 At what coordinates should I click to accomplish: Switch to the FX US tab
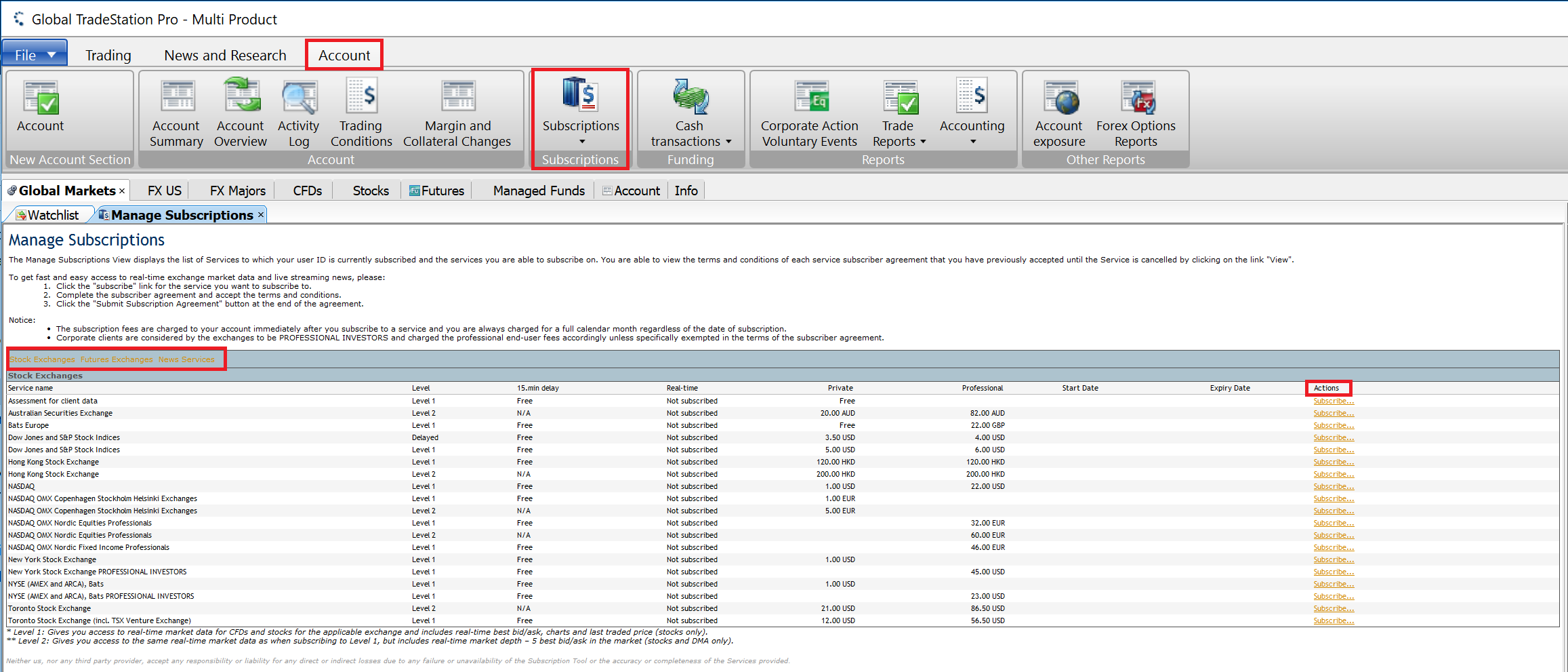tap(165, 191)
